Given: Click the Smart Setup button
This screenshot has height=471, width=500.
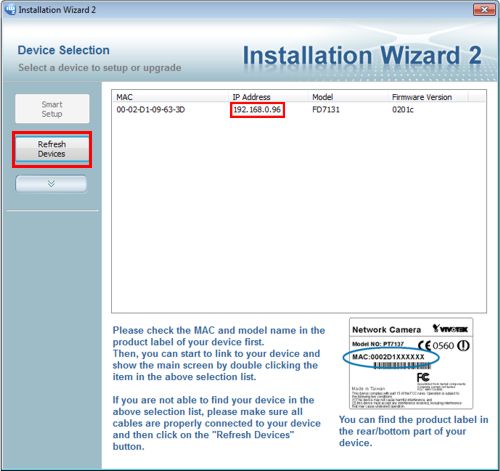Looking at the screenshot, I should [52, 109].
